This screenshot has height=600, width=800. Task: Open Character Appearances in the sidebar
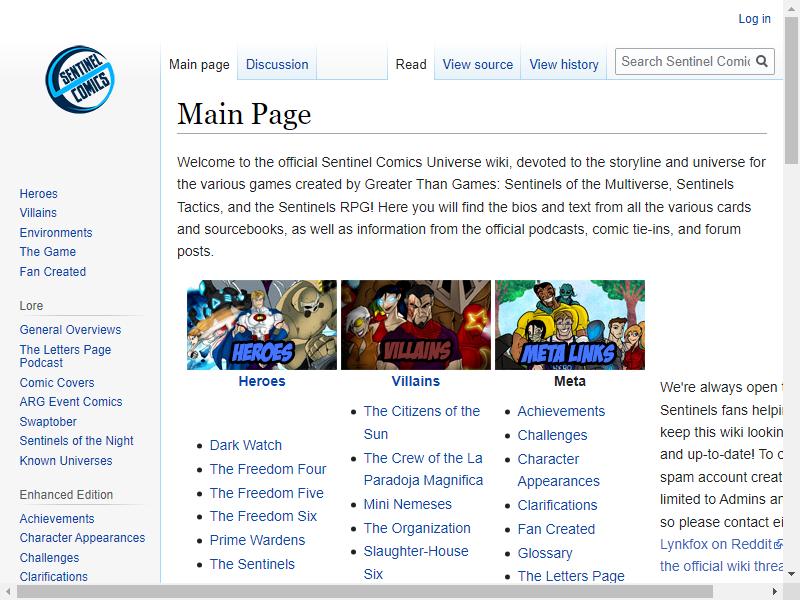pyautogui.click(x=82, y=538)
